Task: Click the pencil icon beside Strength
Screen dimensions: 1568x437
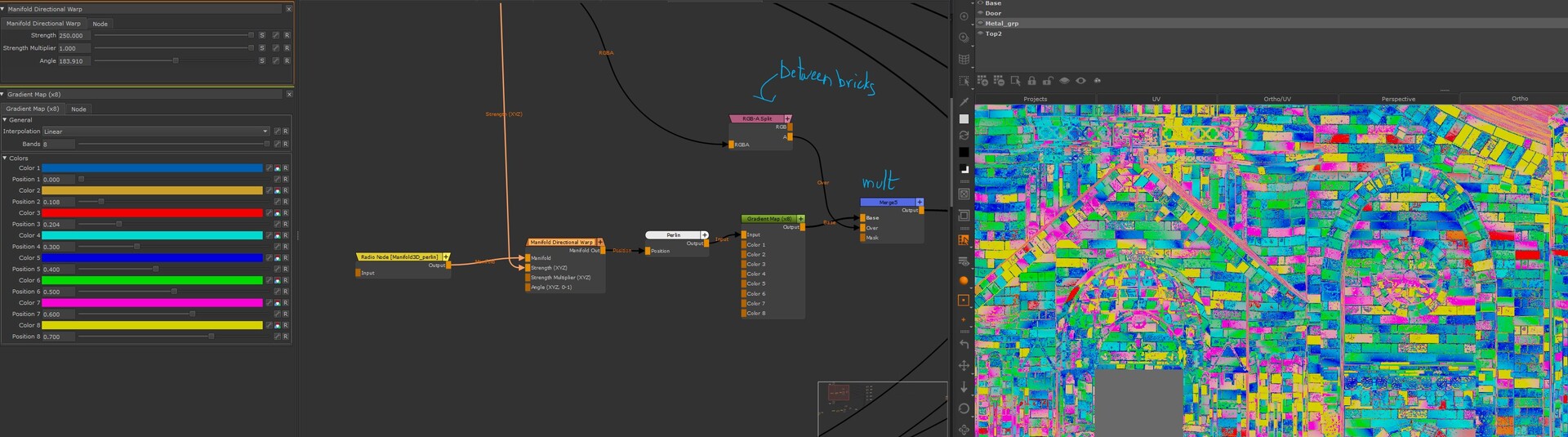Action: [276, 35]
